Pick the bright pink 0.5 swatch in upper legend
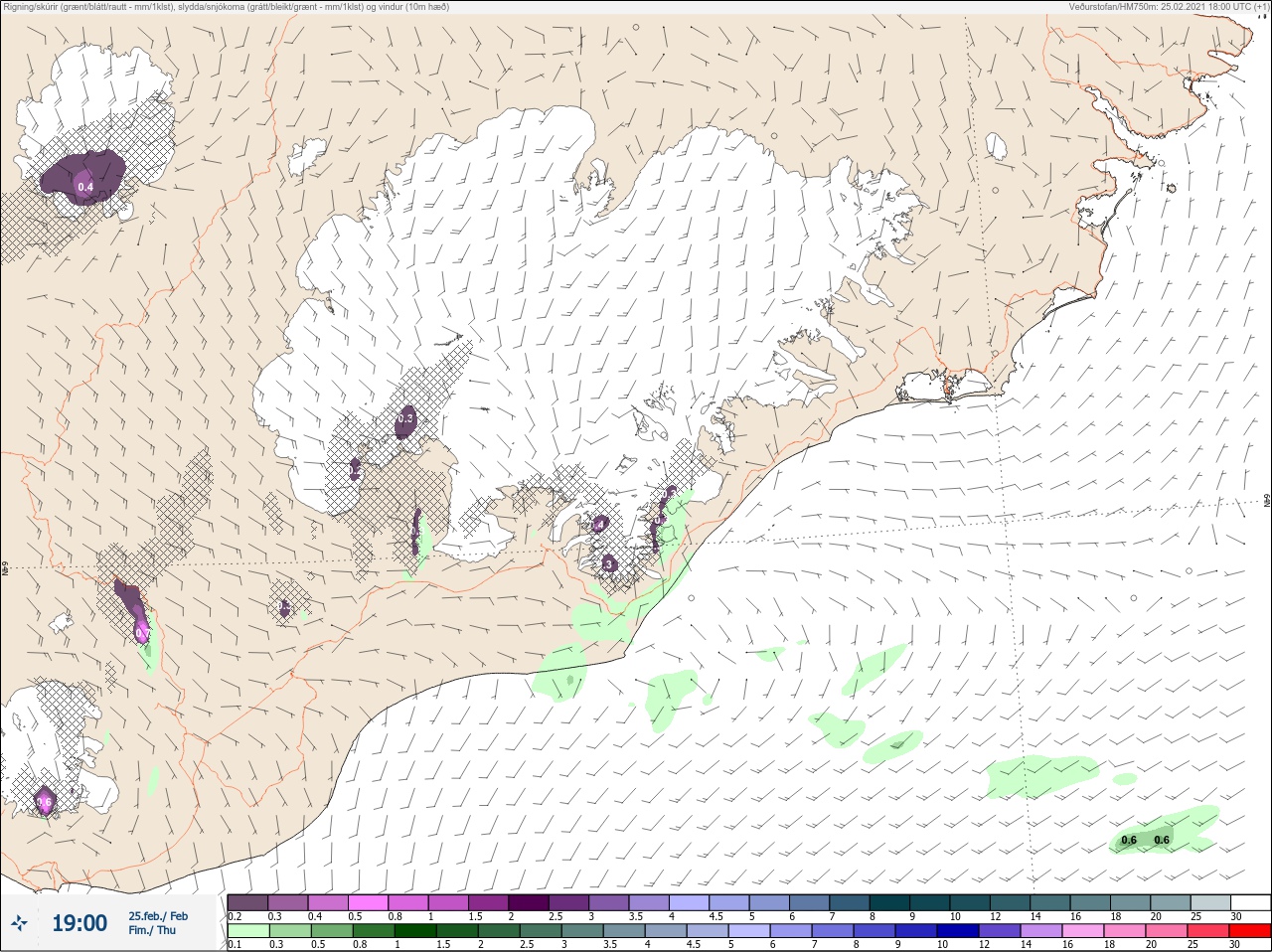 [x=368, y=902]
